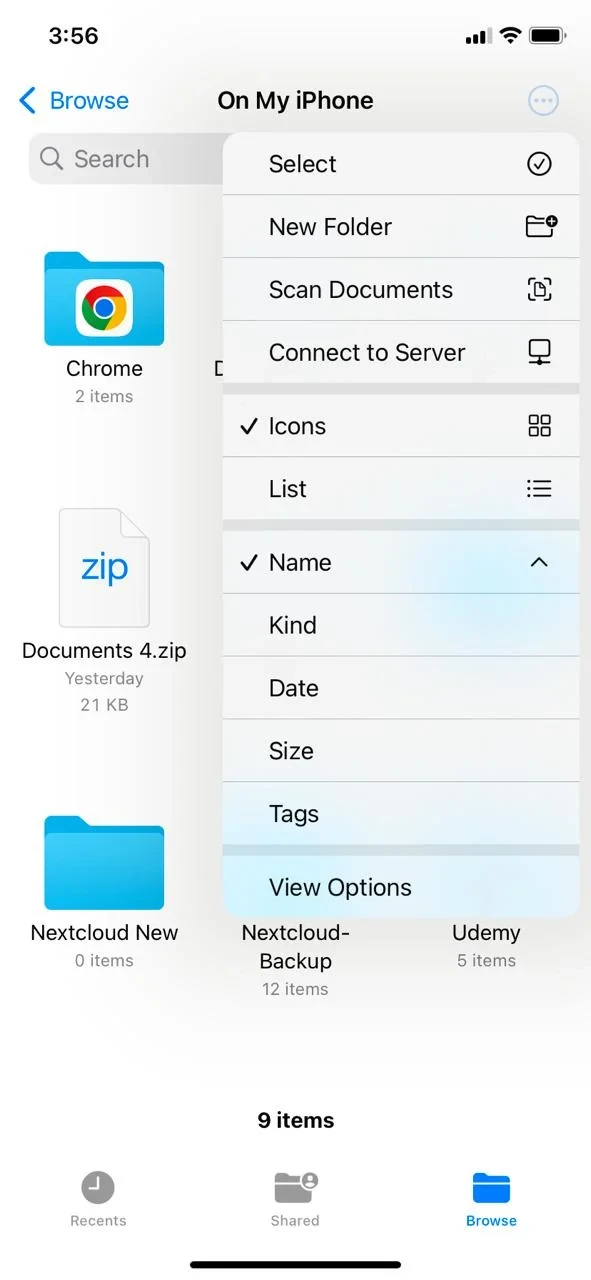
Task: Tap the ellipsis more options icon
Action: (x=542, y=100)
